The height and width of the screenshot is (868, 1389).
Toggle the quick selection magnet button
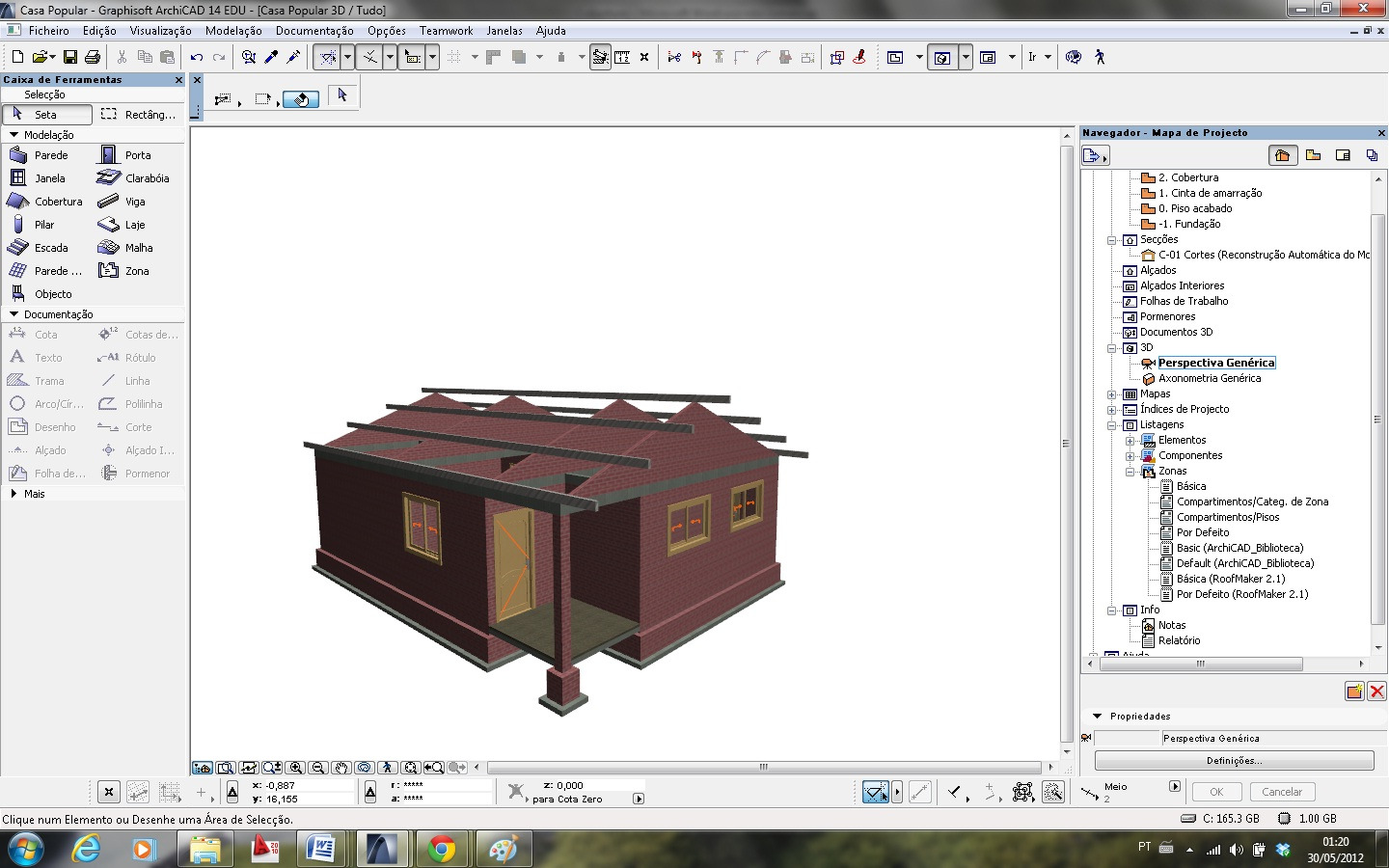[301, 98]
